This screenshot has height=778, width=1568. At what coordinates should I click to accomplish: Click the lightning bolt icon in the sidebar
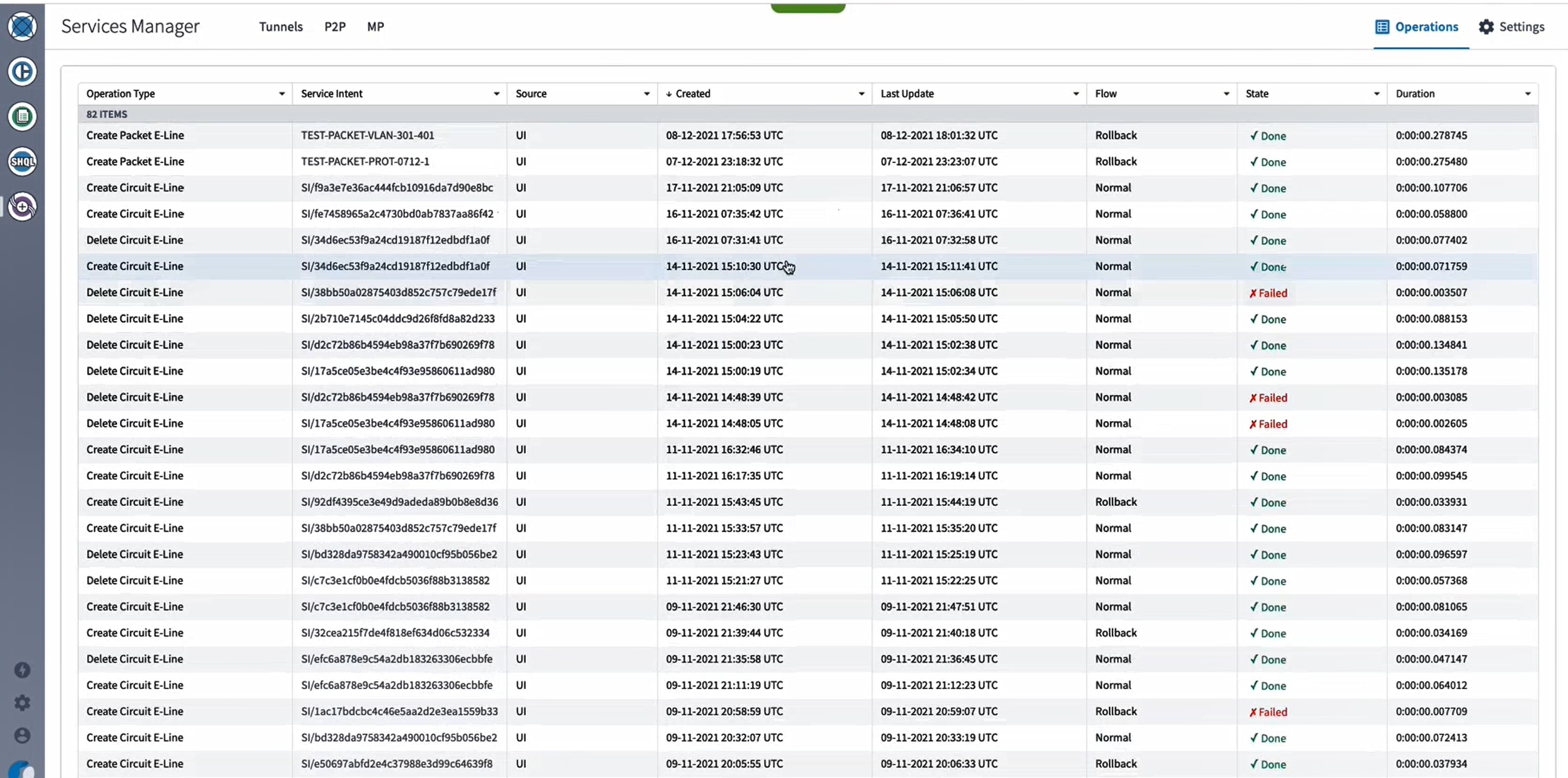coord(22,670)
